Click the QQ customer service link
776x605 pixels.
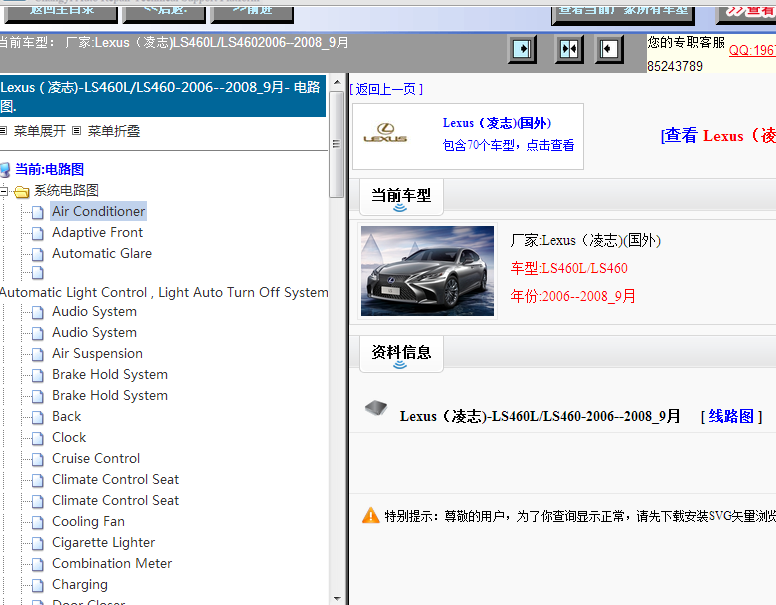pos(752,50)
